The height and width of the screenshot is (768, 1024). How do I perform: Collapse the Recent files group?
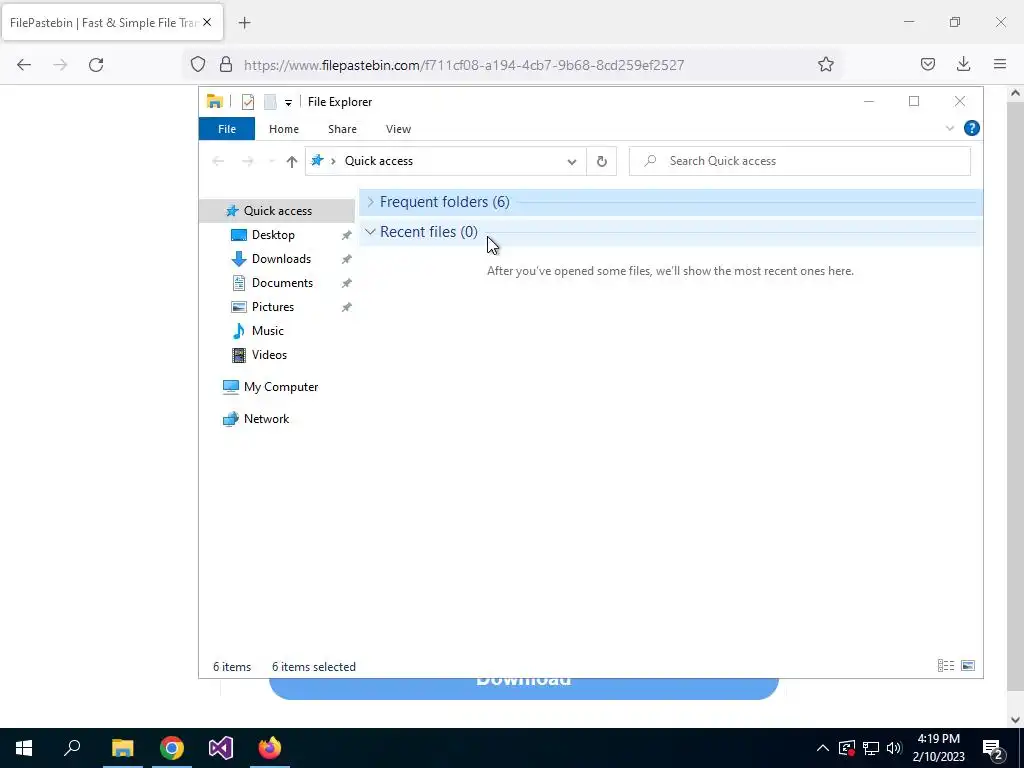coord(370,232)
